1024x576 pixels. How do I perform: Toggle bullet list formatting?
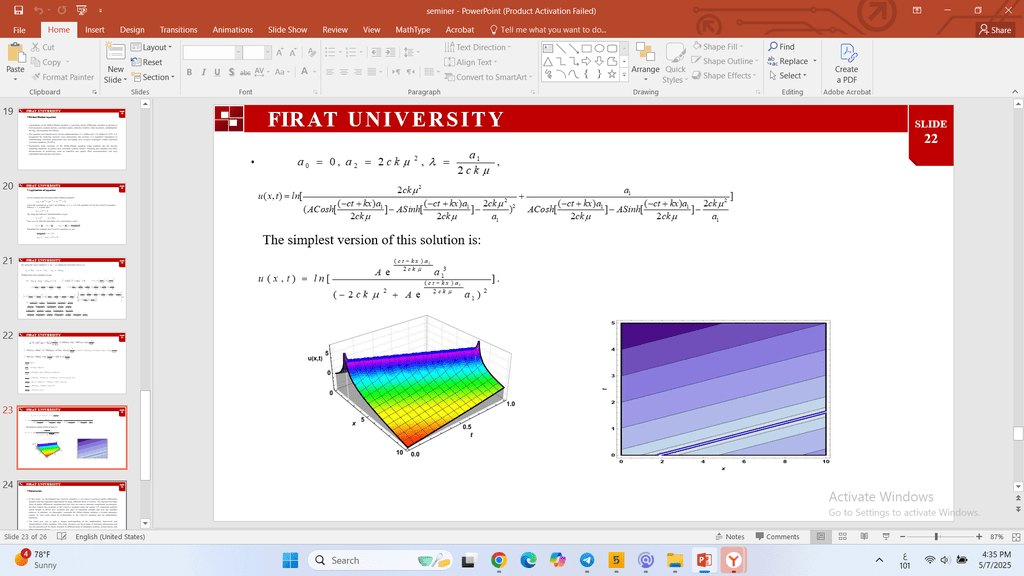(x=330, y=52)
